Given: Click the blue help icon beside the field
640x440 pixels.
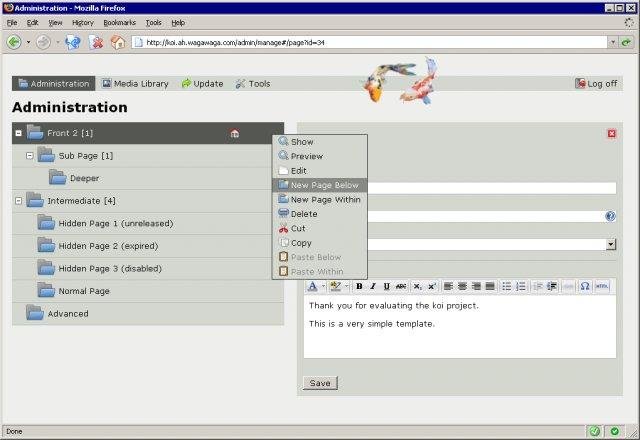Looking at the screenshot, I should tap(610, 216).
